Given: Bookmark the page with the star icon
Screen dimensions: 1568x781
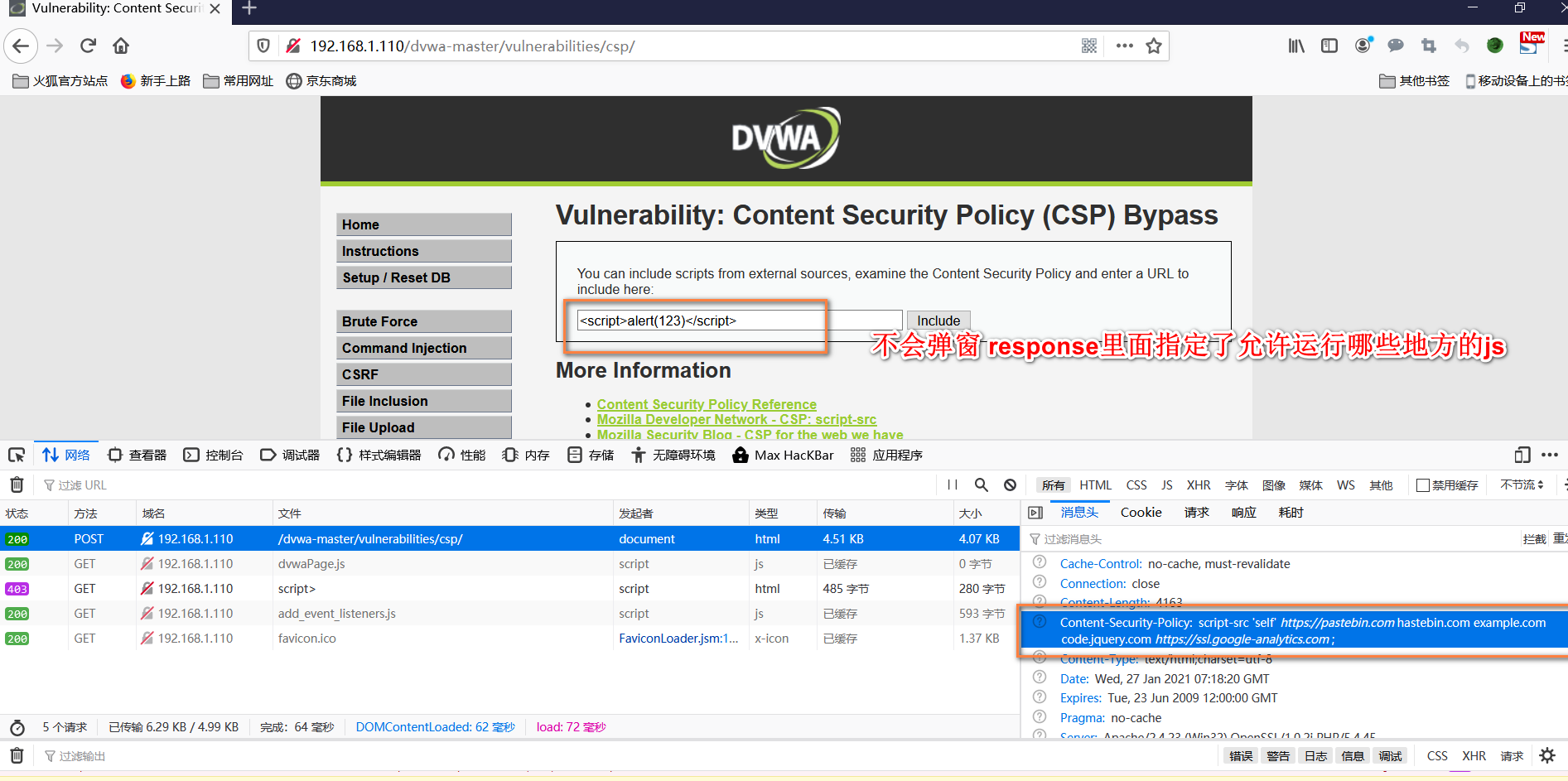Looking at the screenshot, I should tap(1153, 46).
